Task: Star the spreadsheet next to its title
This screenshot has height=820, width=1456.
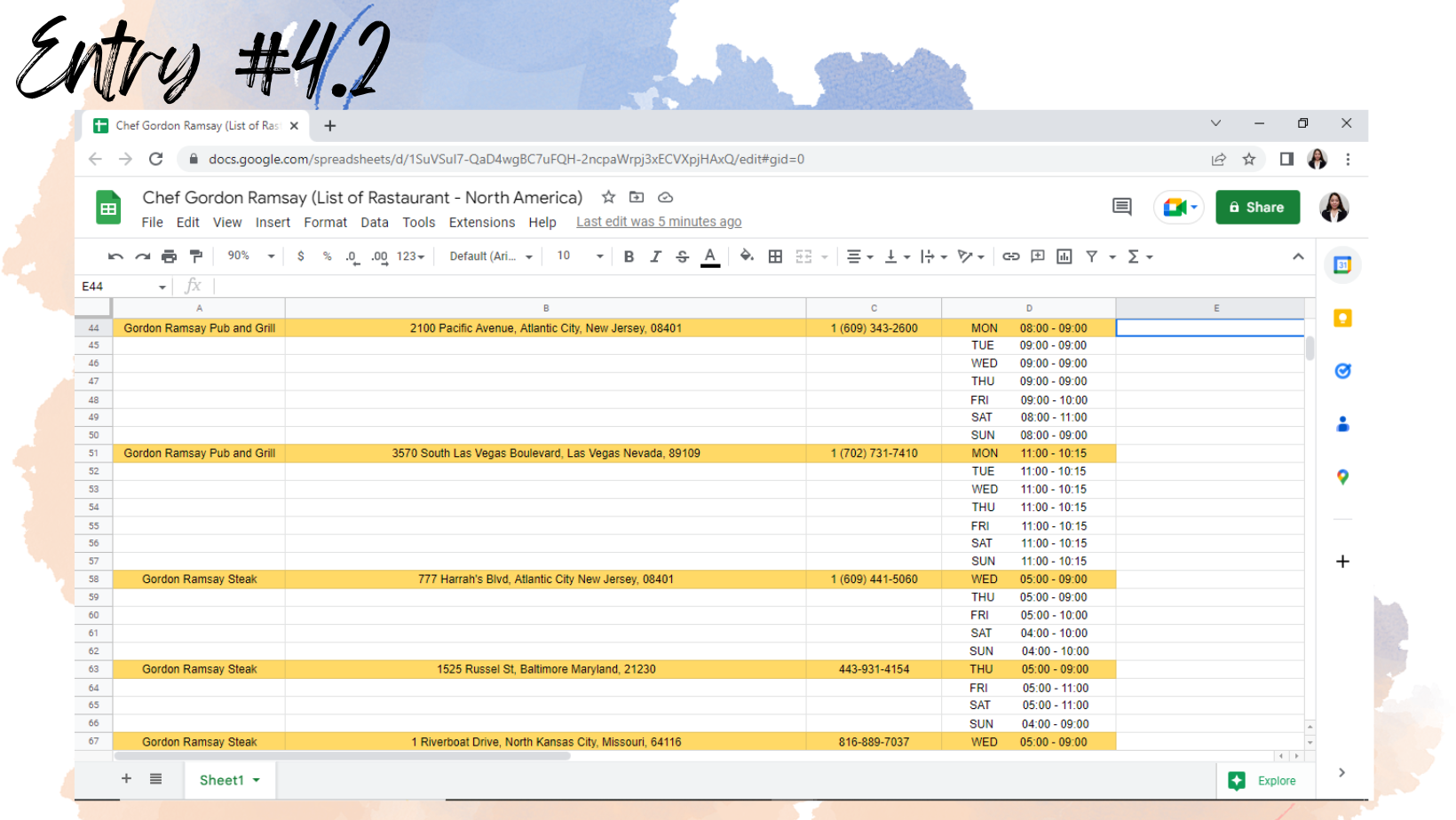Action: pyautogui.click(x=608, y=197)
